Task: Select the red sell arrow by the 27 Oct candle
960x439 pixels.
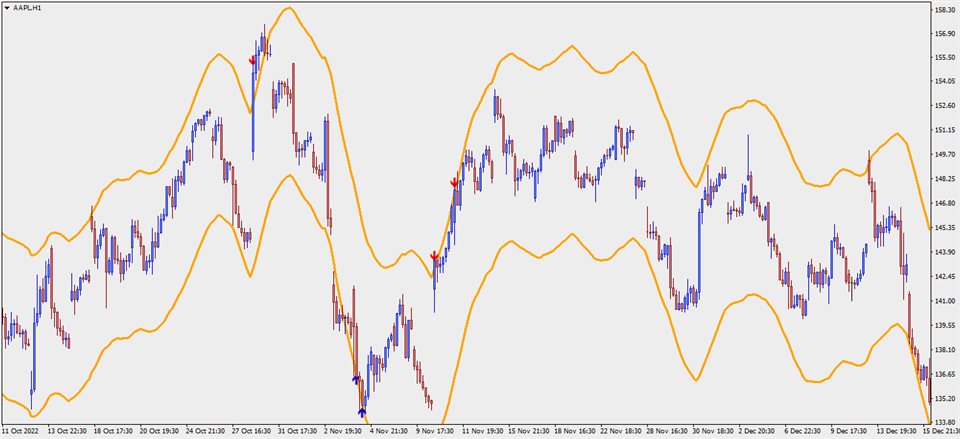Action: [x=252, y=60]
